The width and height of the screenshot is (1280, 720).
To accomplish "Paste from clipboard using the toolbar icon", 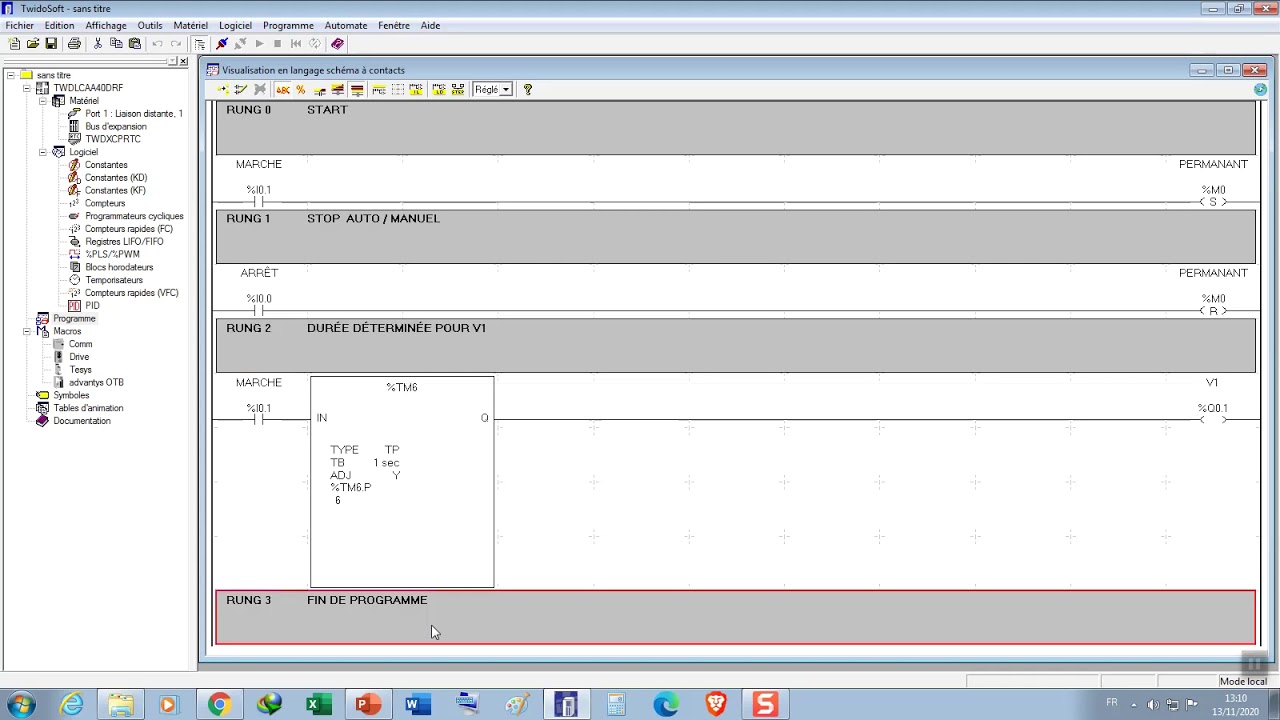I will 134,44.
